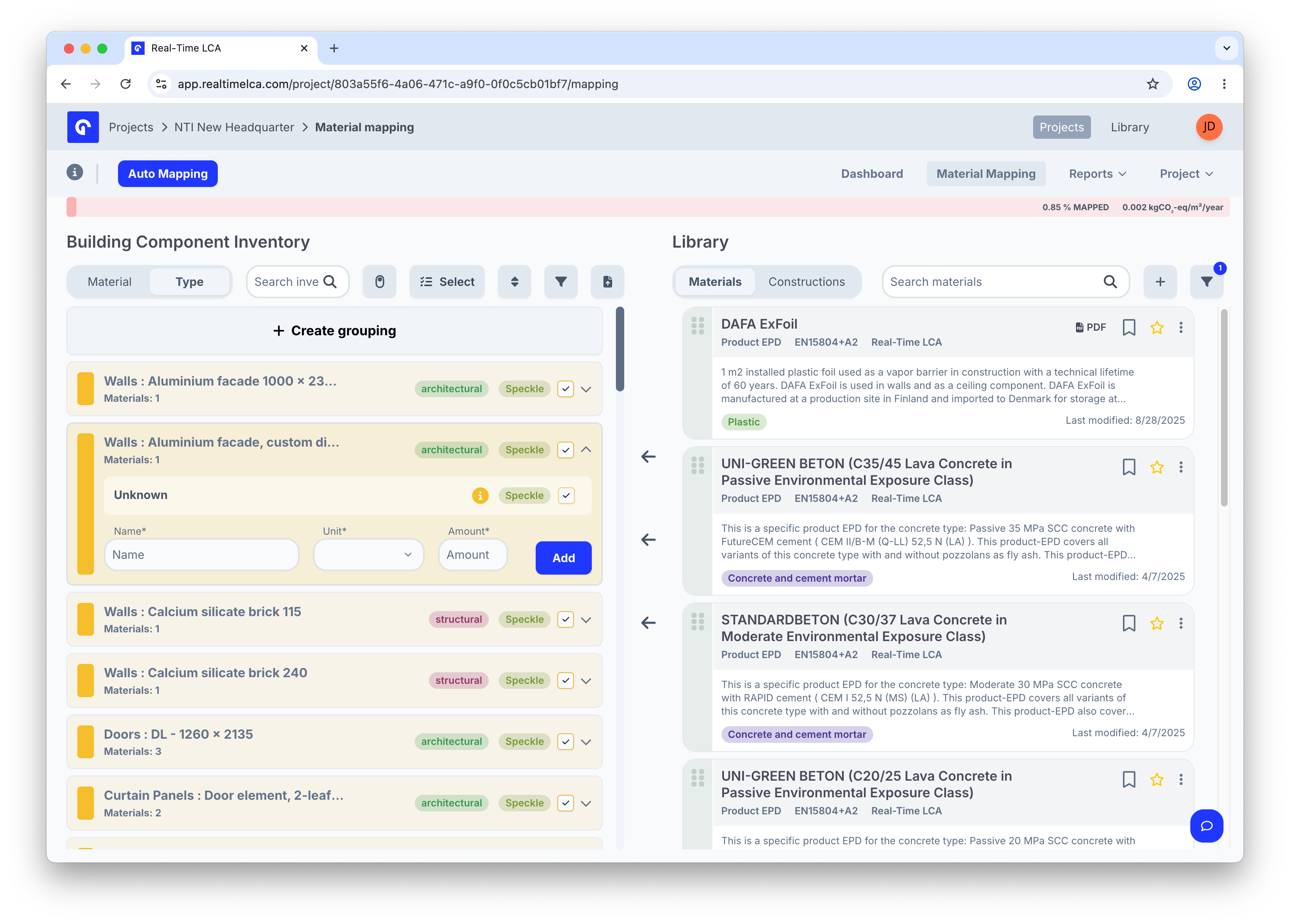Click the search magnifier in Search materials
The width and height of the screenshot is (1290, 924).
point(1110,281)
